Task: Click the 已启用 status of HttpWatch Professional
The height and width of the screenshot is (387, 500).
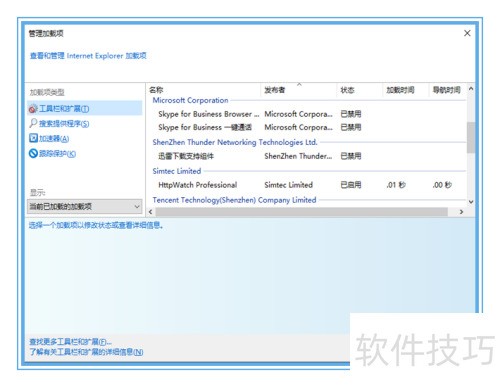Action: pyautogui.click(x=351, y=185)
